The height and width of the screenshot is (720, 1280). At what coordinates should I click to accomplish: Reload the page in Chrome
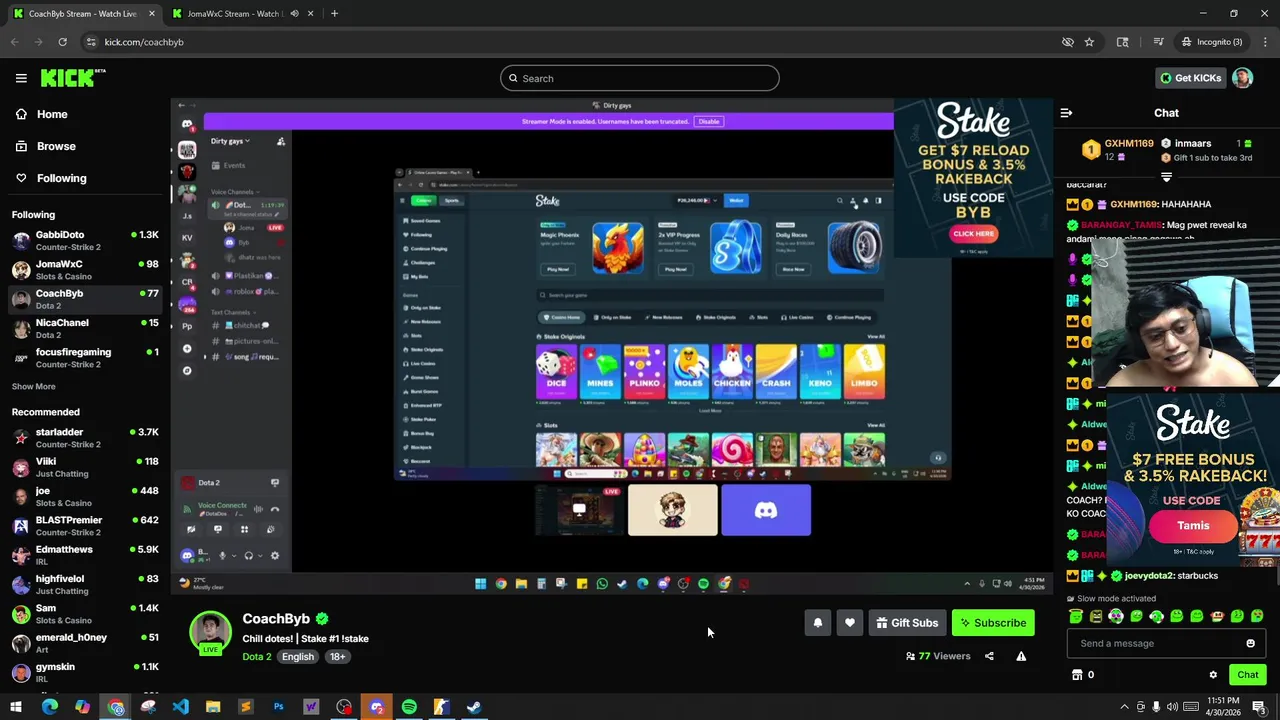[62, 42]
